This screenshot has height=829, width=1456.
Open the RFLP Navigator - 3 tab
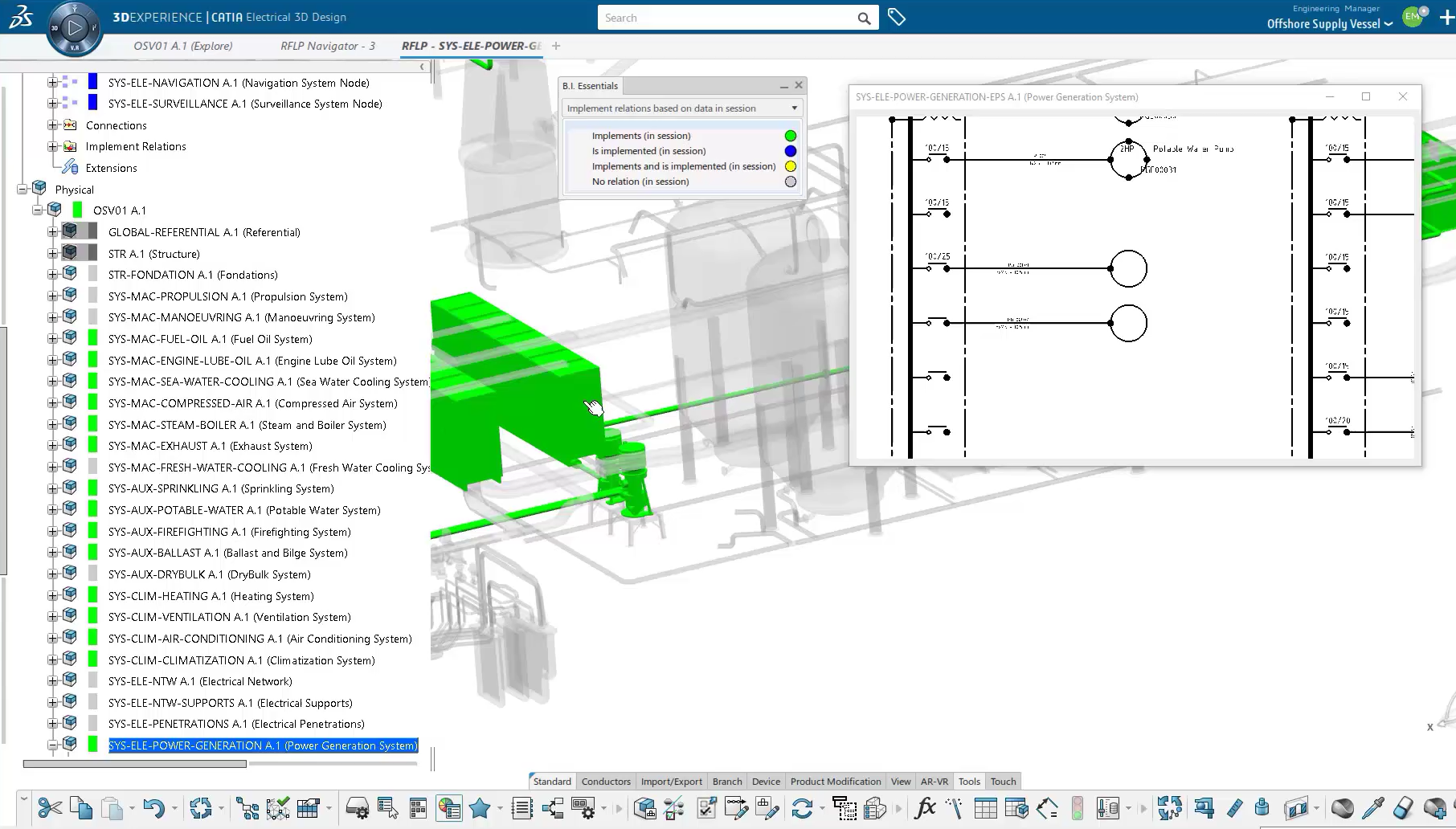328,46
